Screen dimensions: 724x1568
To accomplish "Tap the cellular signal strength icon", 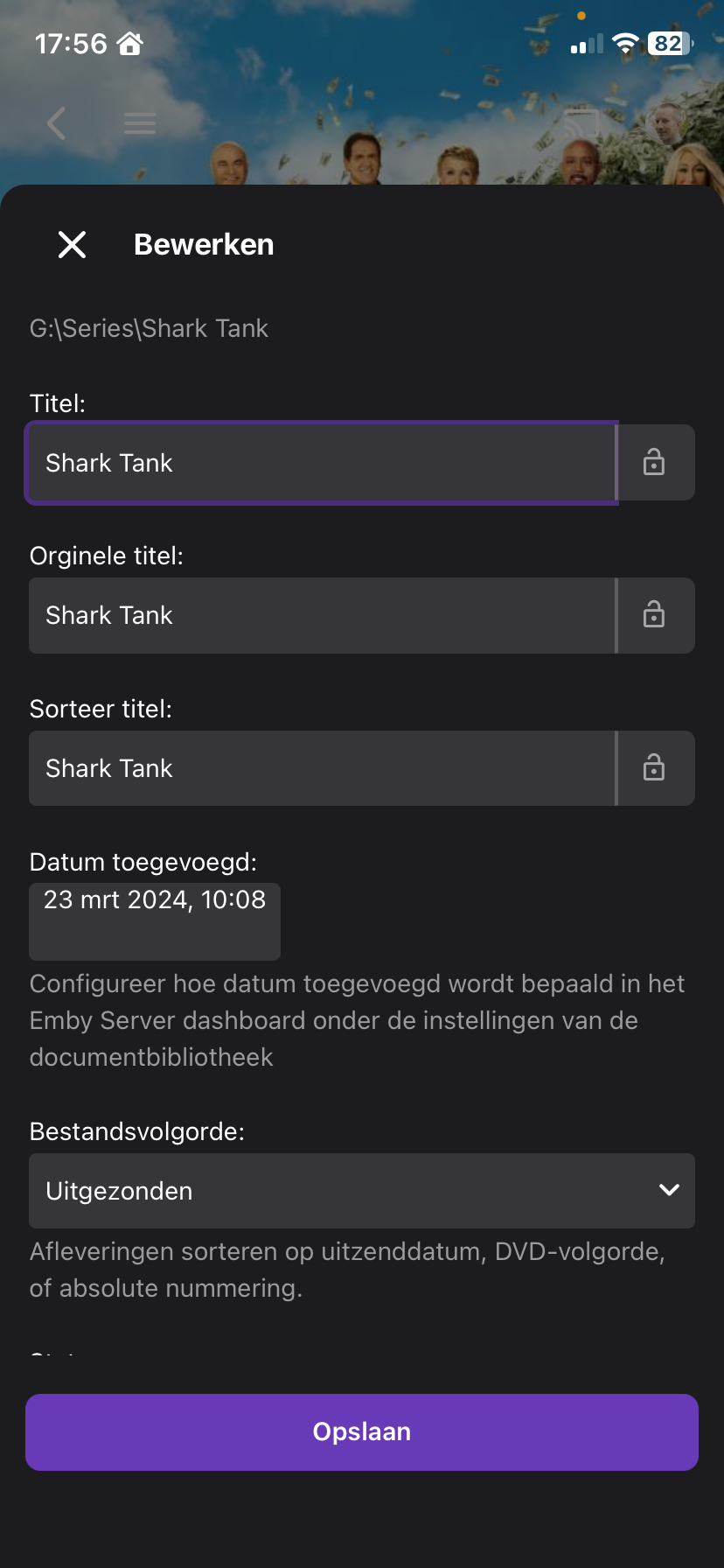I will pyautogui.click(x=587, y=45).
